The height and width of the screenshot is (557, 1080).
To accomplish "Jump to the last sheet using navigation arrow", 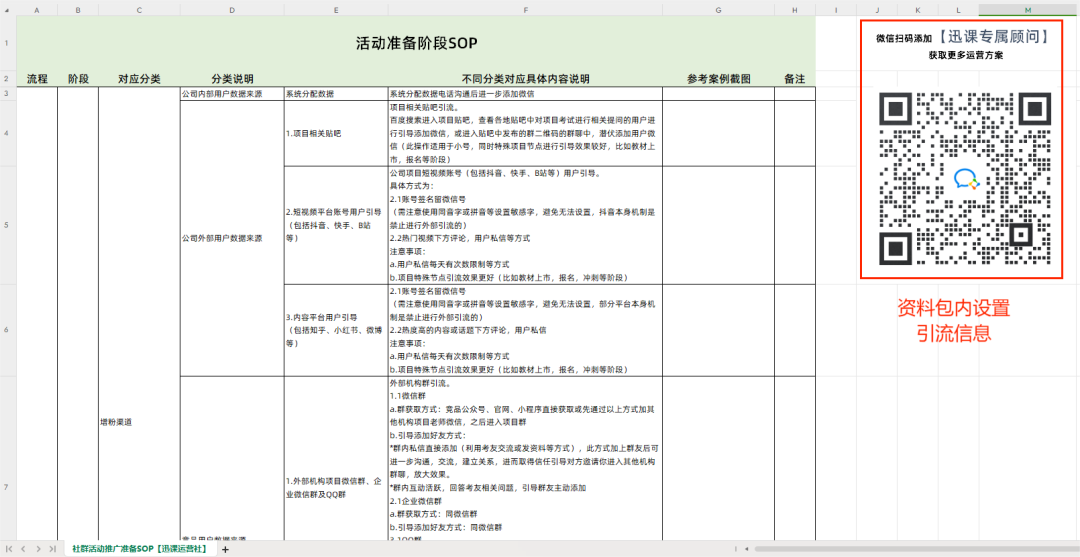I will [52, 549].
